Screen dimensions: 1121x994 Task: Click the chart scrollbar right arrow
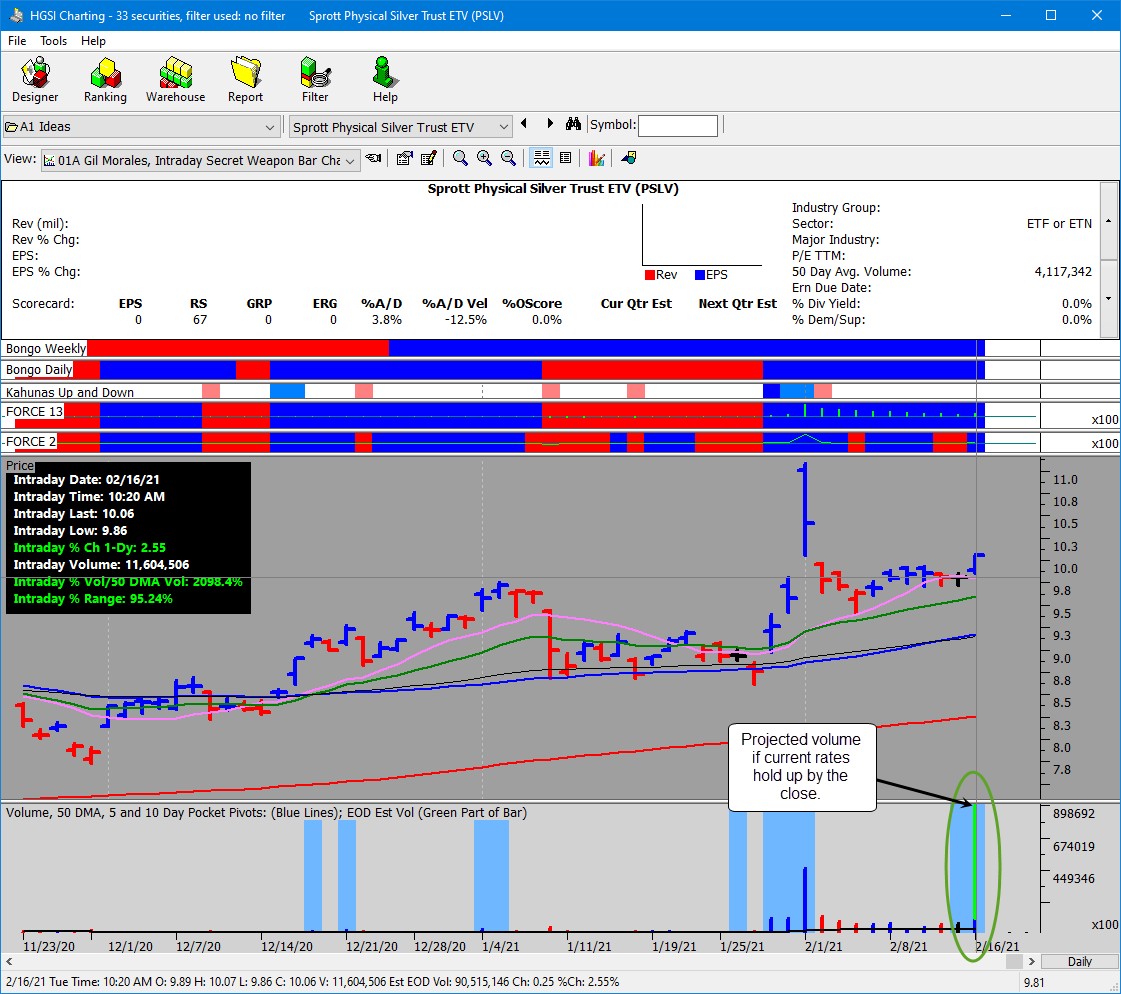1032,962
